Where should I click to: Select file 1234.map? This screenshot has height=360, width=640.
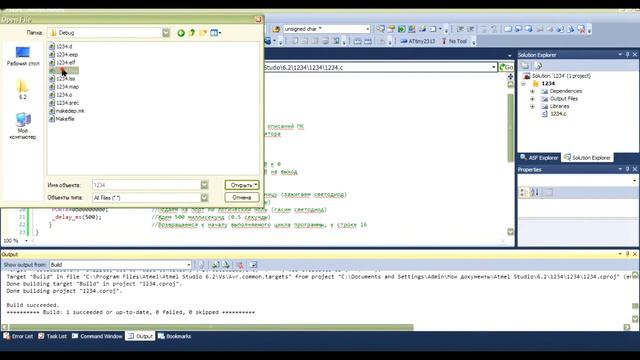click(x=64, y=87)
